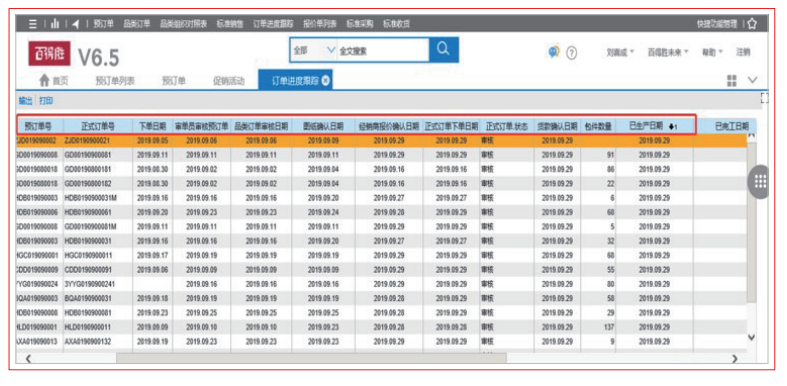The width and height of the screenshot is (787, 386).
Task: Switch to the 促销活动 tab
Action: (228, 81)
